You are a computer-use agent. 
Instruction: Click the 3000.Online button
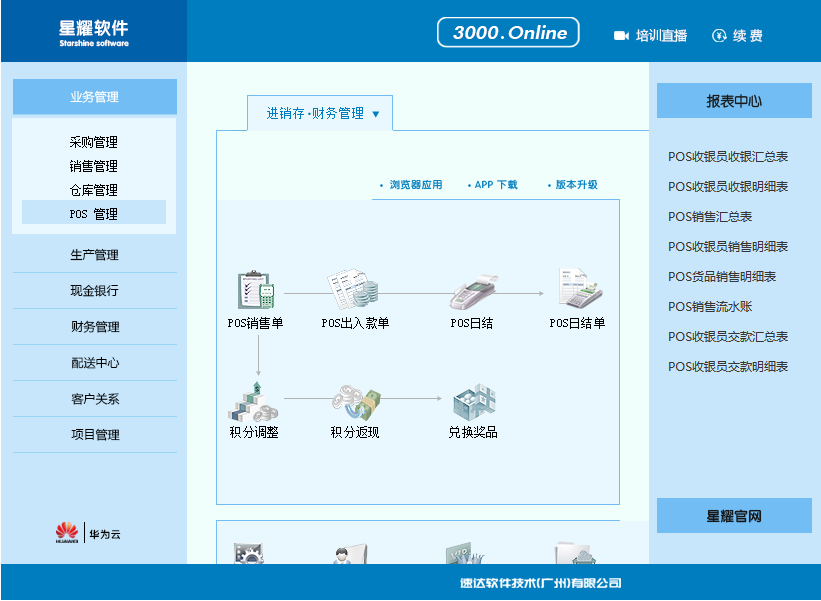[508, 32]
